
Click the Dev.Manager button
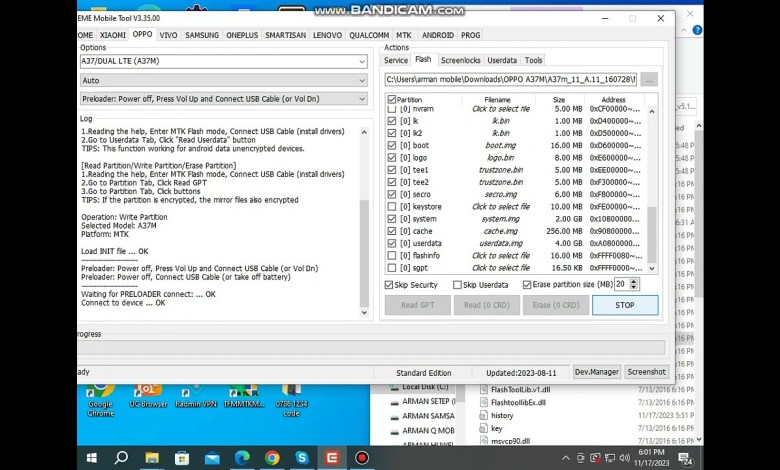coord(596,372)
